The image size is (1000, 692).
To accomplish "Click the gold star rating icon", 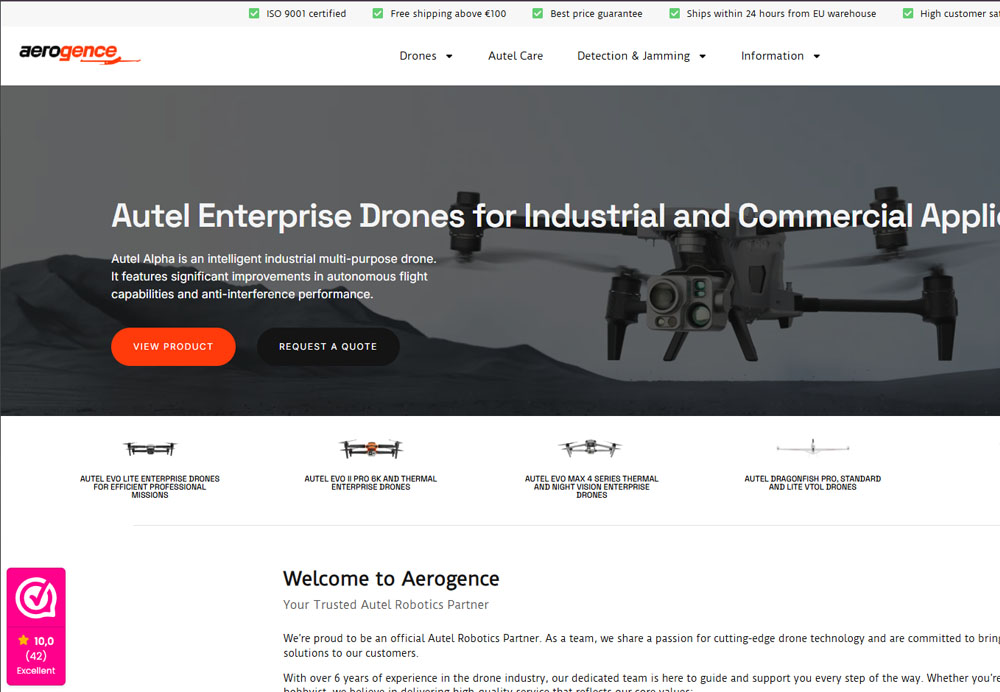I will click(x=24, y=640).
